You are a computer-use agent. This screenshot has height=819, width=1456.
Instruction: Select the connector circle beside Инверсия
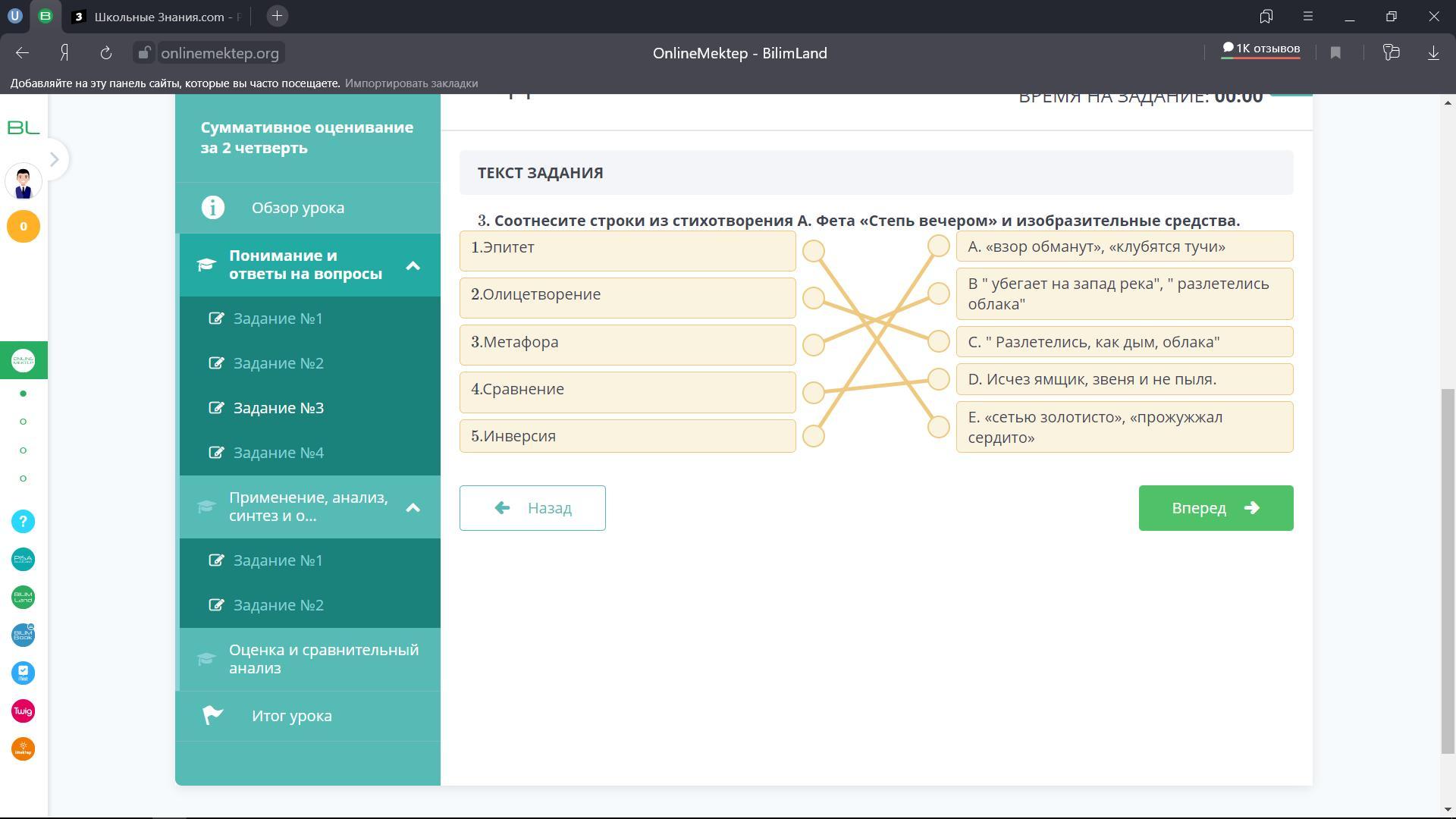click(x=814, y=436)
